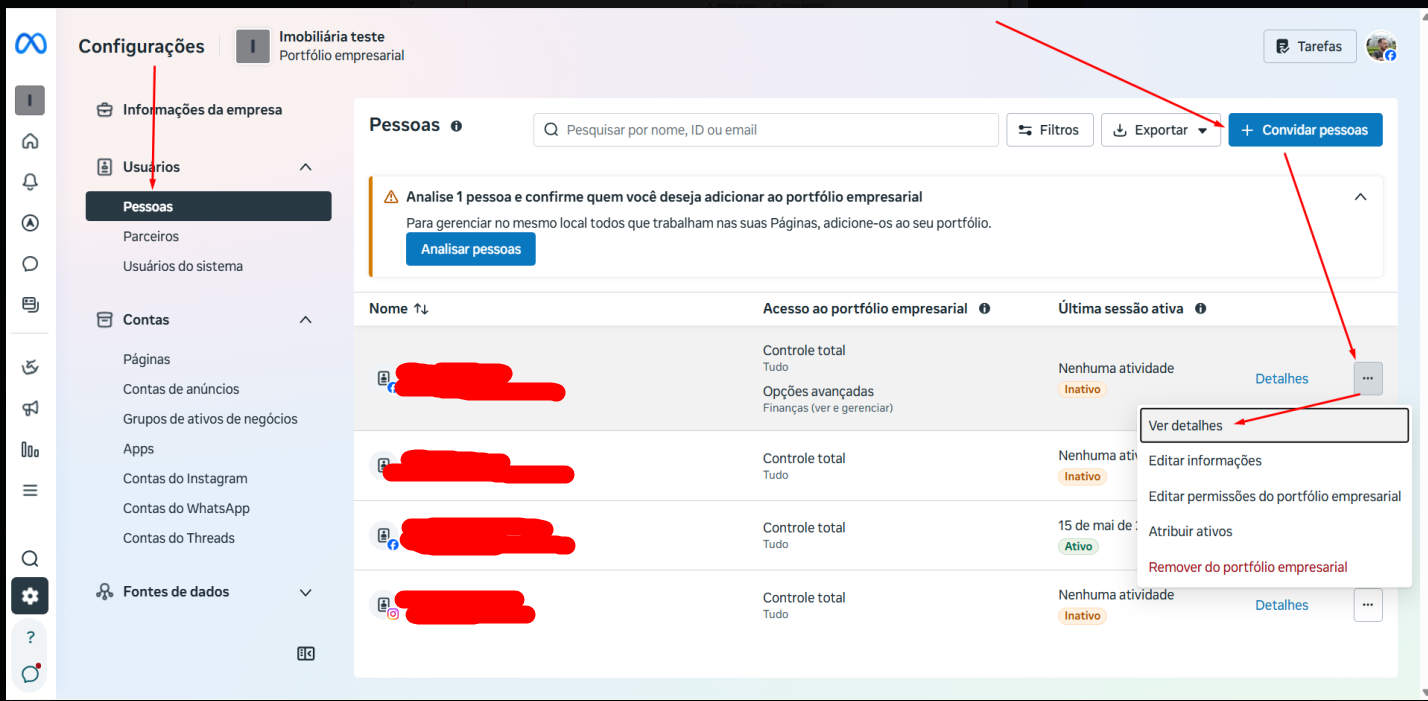1428x701 pixels.
Task: Click the Finanças (ver e gerenciar) text
Action: (x=828, y=408)
